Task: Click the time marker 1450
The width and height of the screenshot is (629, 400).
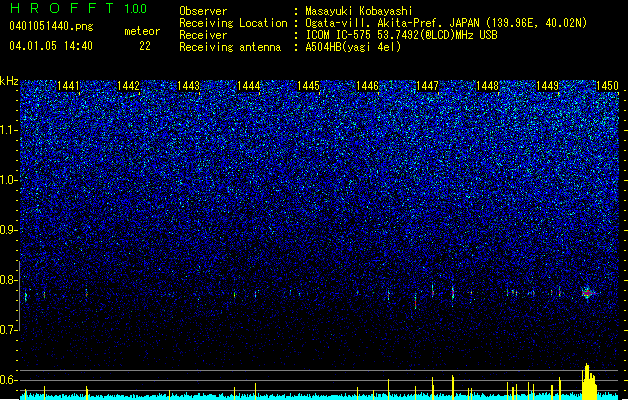Action: (607, 86)
